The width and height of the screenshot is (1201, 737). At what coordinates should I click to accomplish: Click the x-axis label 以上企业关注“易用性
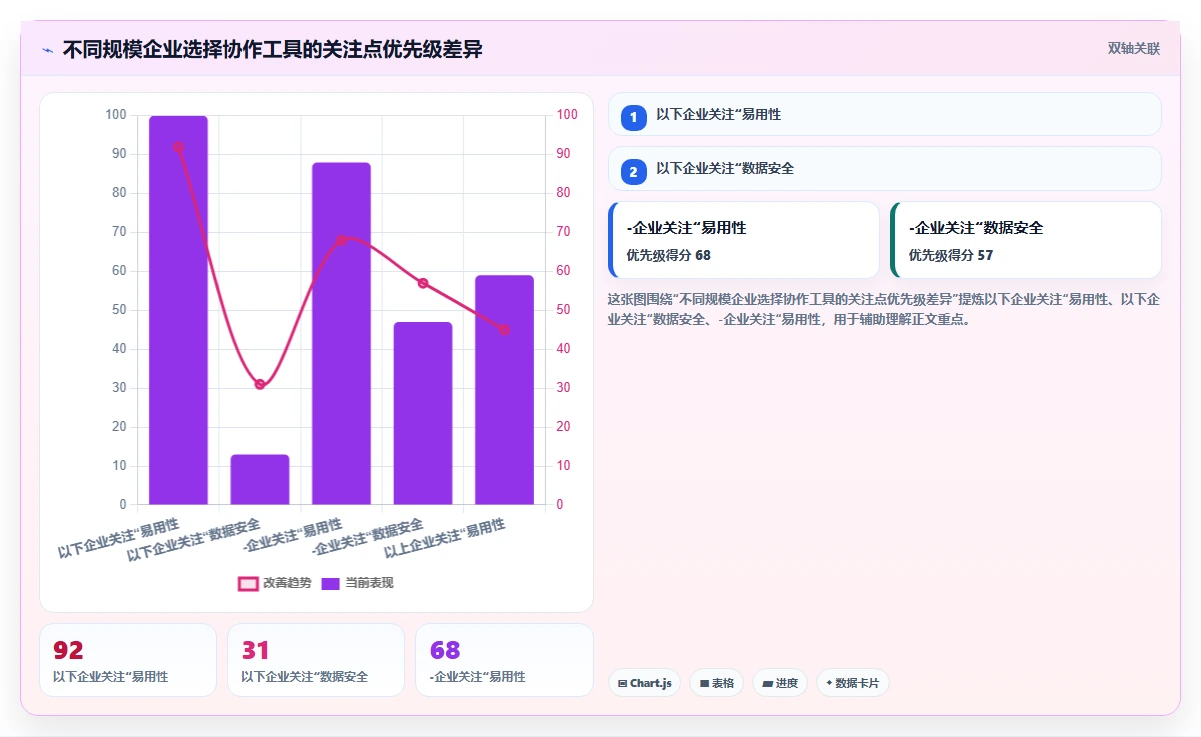445,540
